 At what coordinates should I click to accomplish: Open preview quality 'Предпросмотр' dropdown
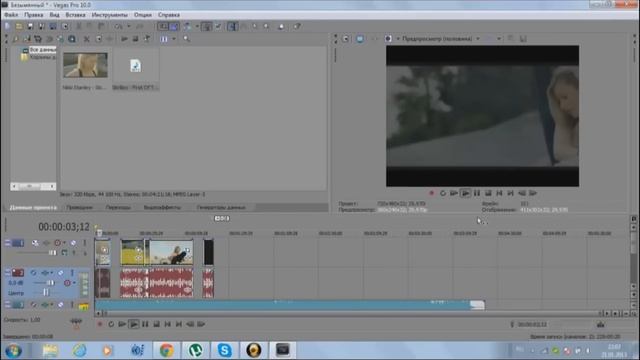(x=440, y=39)
